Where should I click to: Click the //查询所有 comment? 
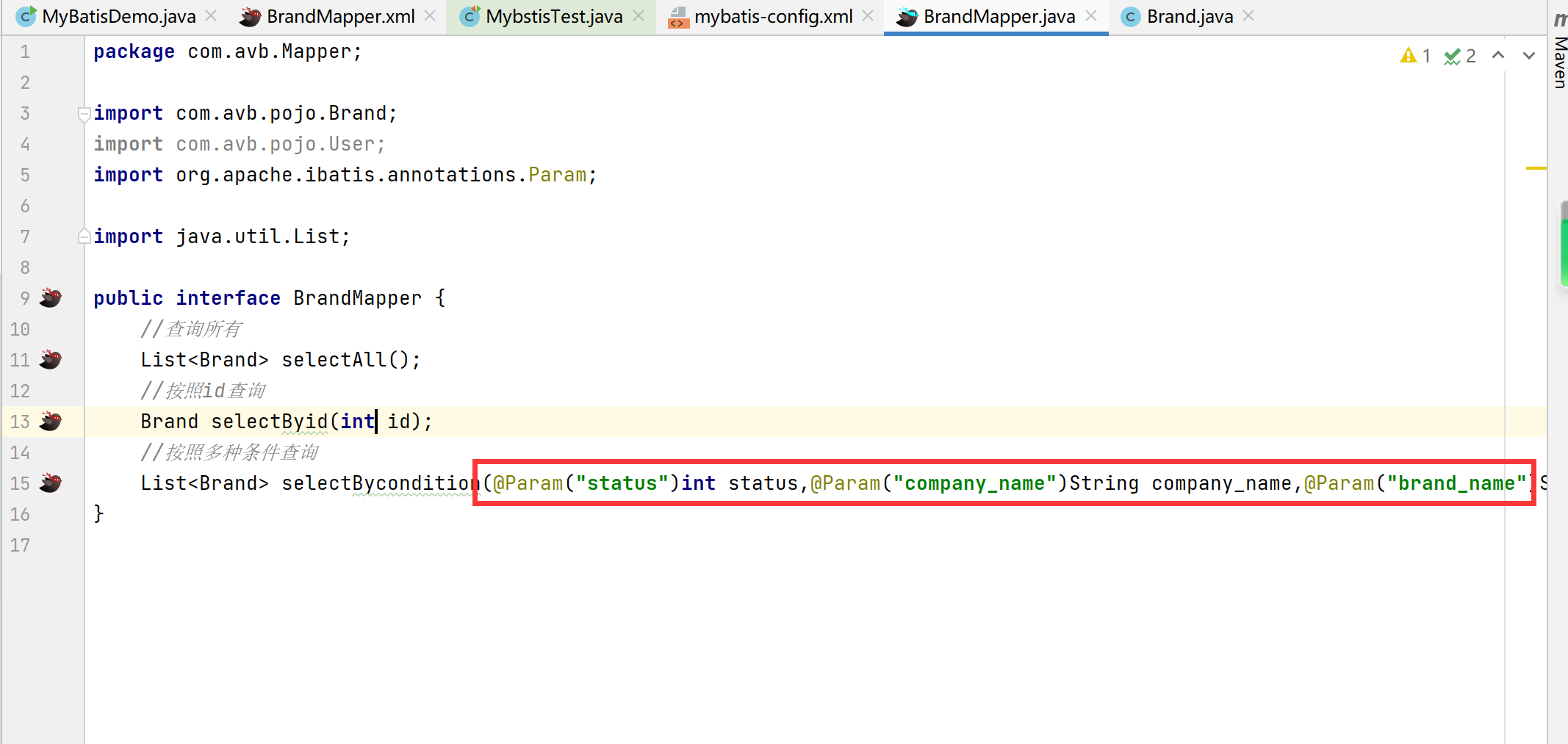191,328
